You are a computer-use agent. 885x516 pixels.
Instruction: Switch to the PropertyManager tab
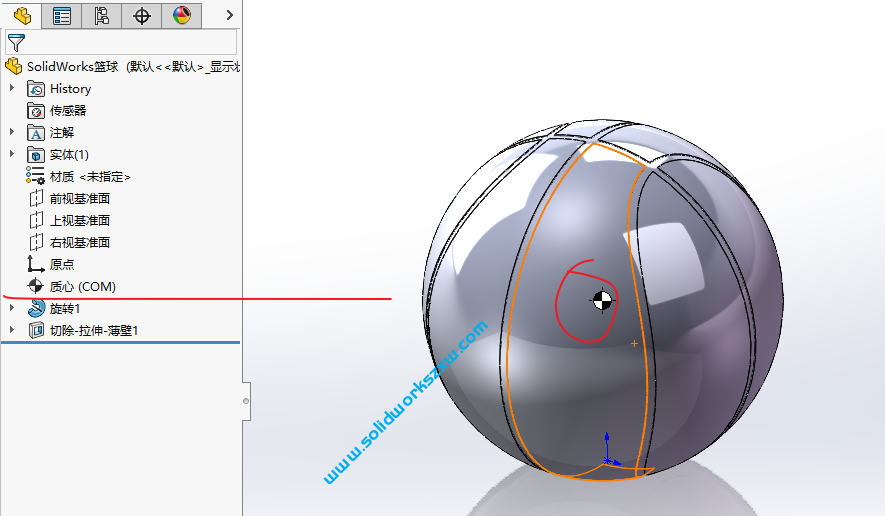(x=62, y=15)
